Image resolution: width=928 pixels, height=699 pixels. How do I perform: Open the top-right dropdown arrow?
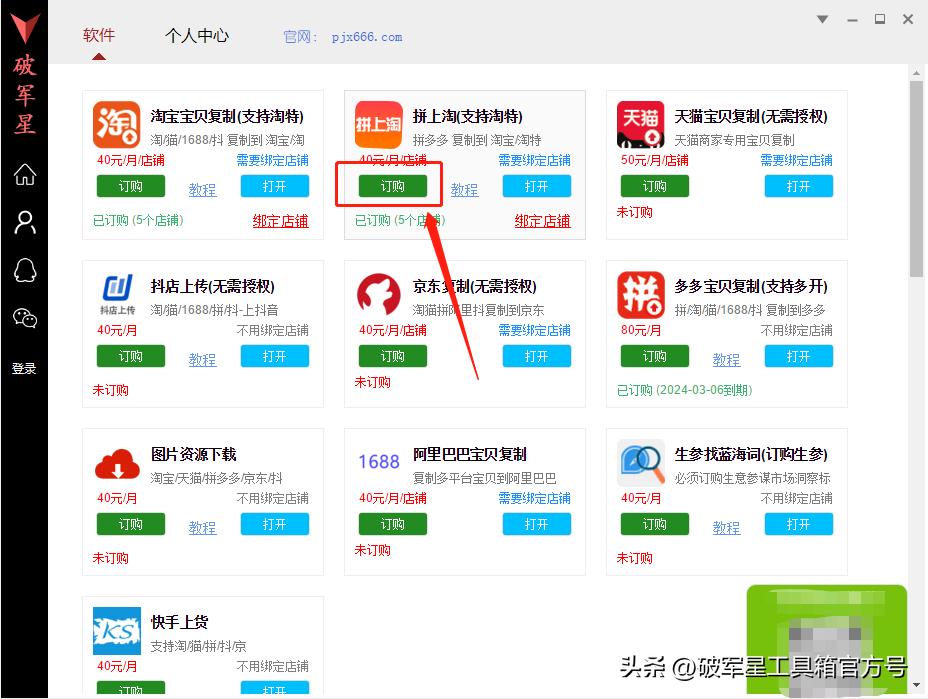click(822, 18)
